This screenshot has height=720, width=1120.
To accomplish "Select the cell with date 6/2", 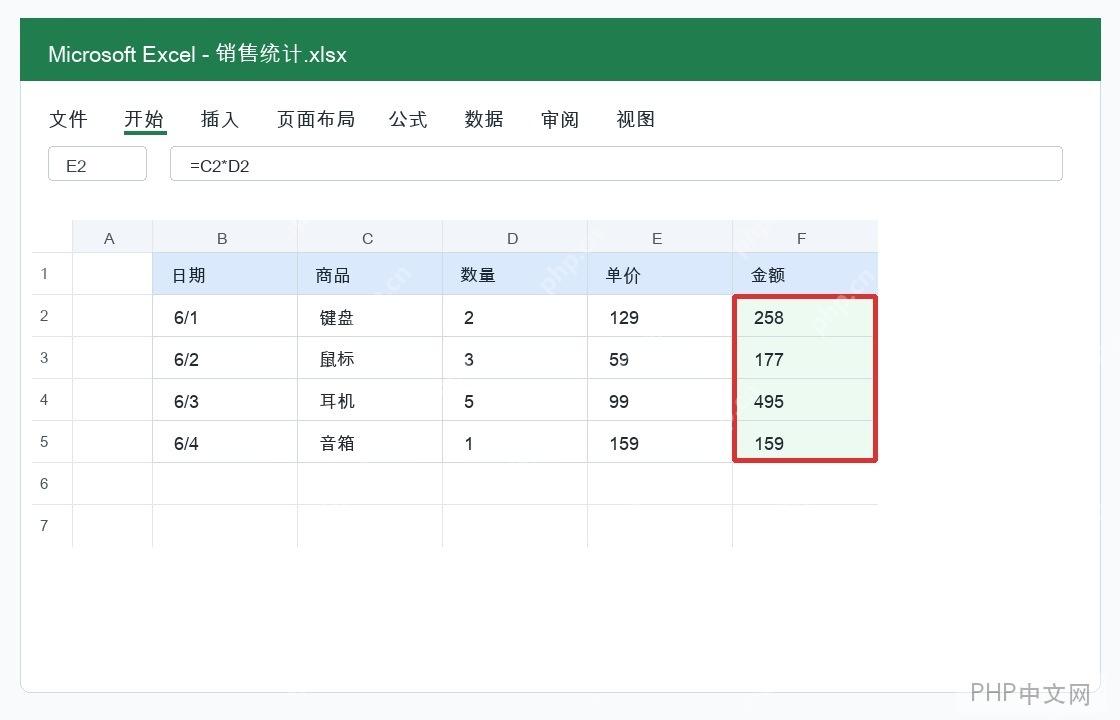I will [x=225, y=358].
